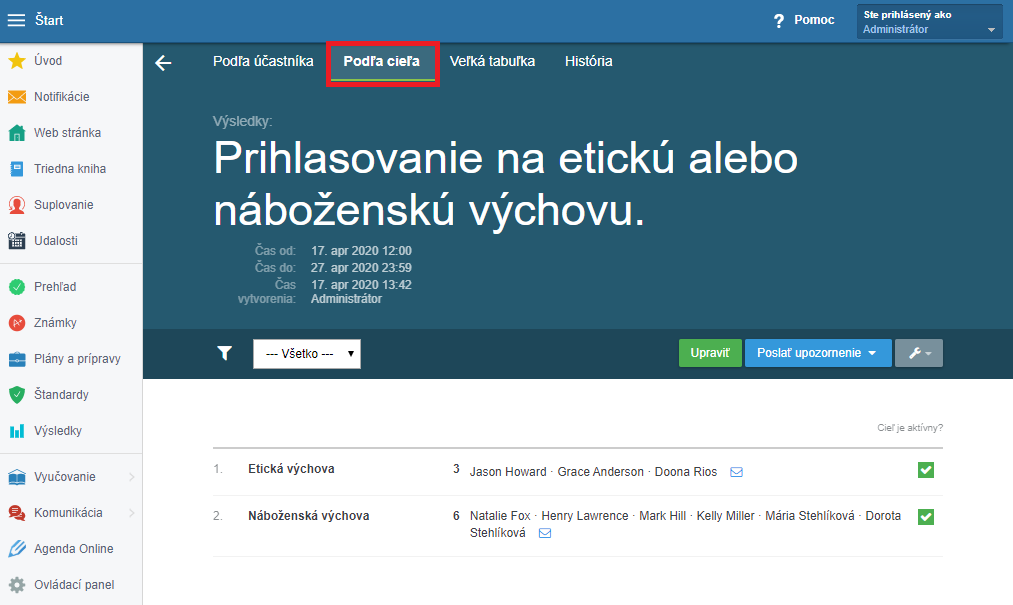The width and height of the screenshot is (1013, 605).
Task: Toggle the Etická výchova active checkbox
Action: (x=926, y=470)
